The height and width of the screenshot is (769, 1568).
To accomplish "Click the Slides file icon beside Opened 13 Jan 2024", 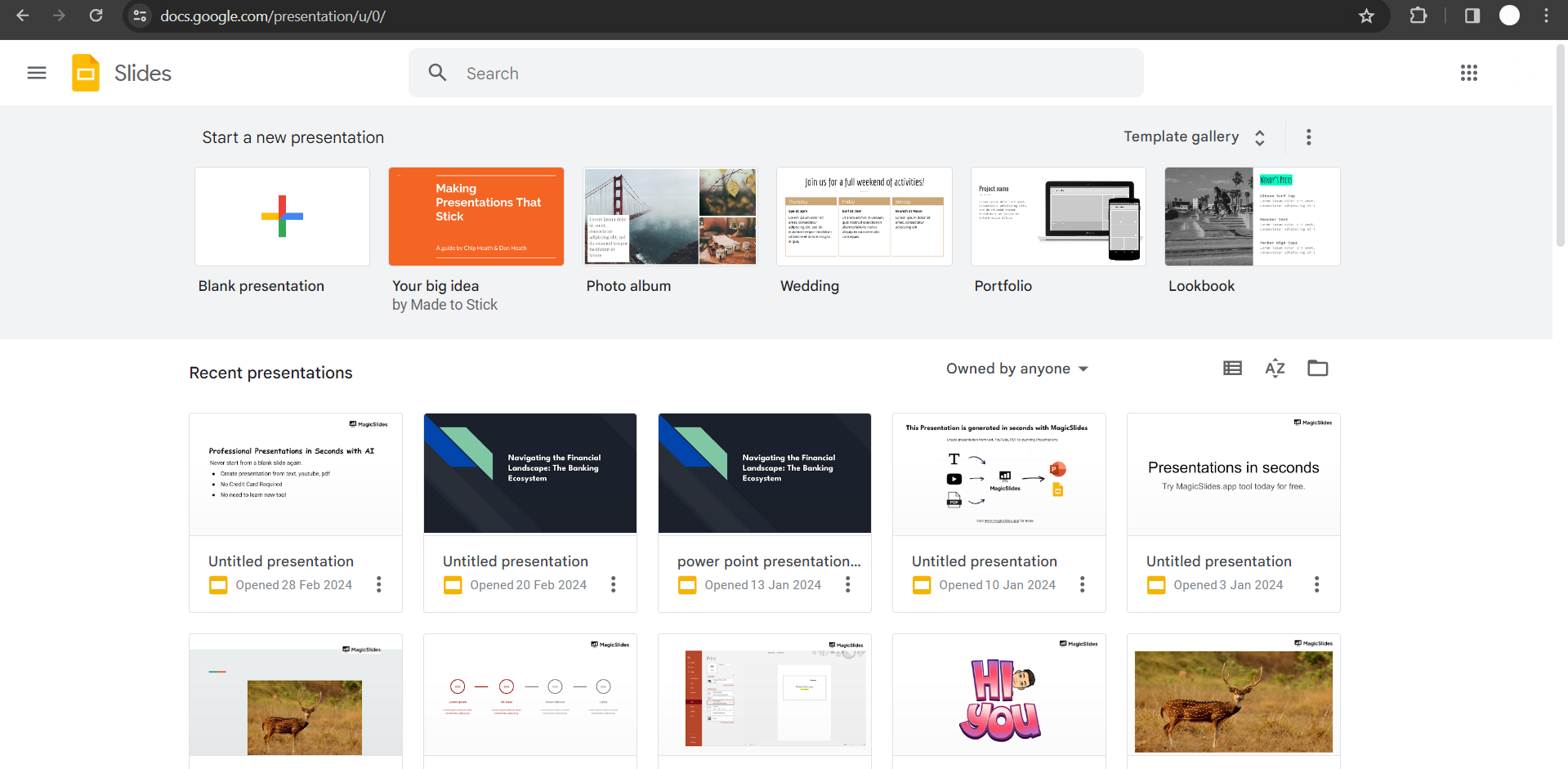I will click(687, 585).
